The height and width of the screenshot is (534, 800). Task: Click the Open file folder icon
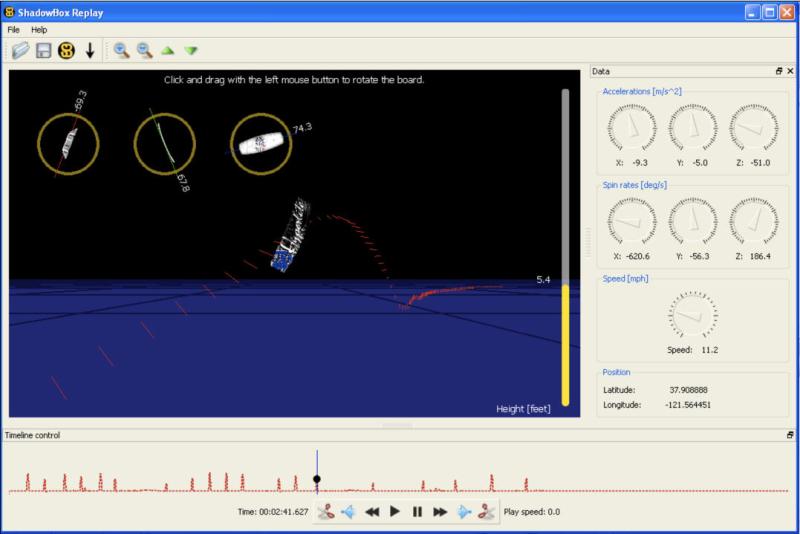(x=20, y=50)
